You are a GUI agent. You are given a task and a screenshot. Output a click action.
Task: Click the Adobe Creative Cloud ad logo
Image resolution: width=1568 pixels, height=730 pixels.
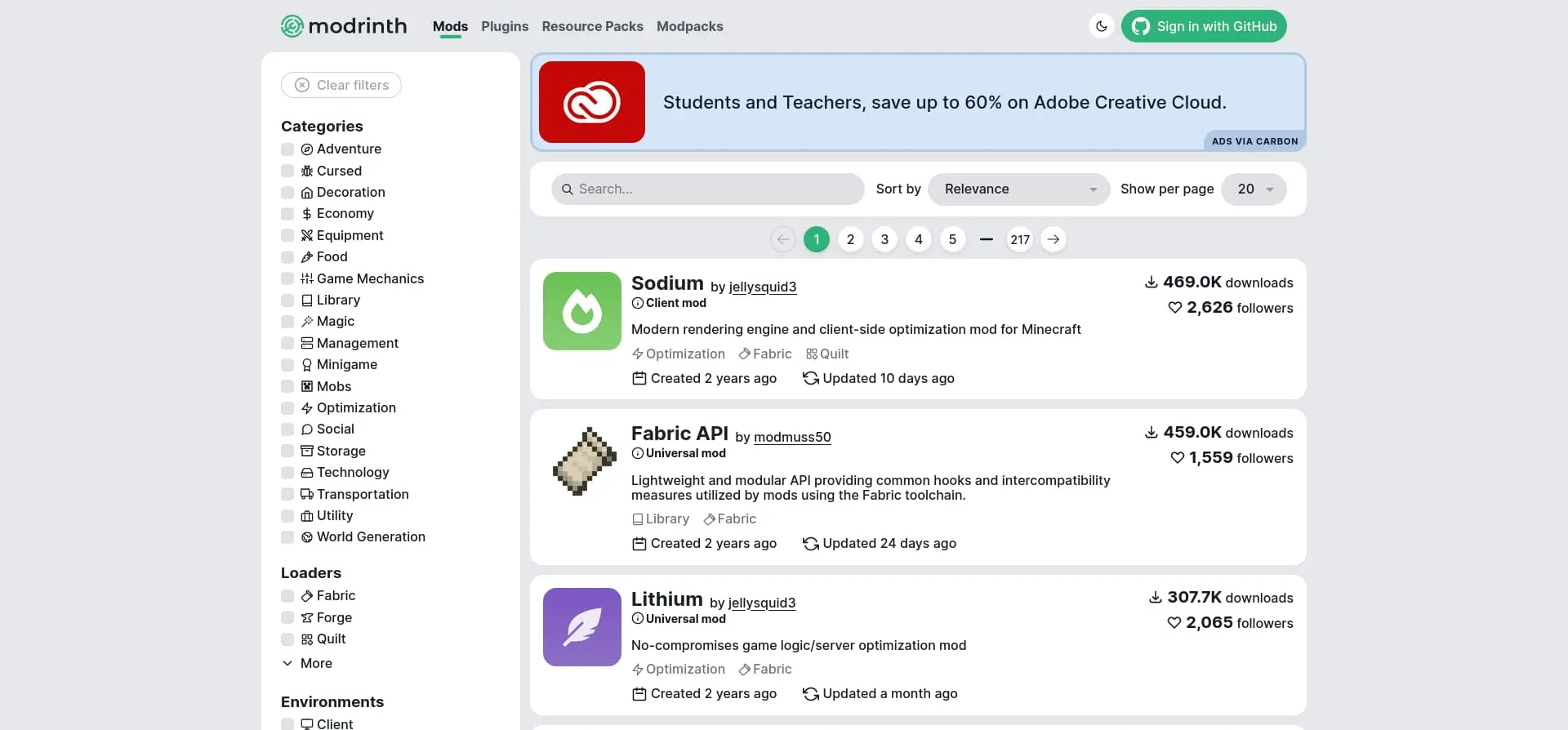591,102
